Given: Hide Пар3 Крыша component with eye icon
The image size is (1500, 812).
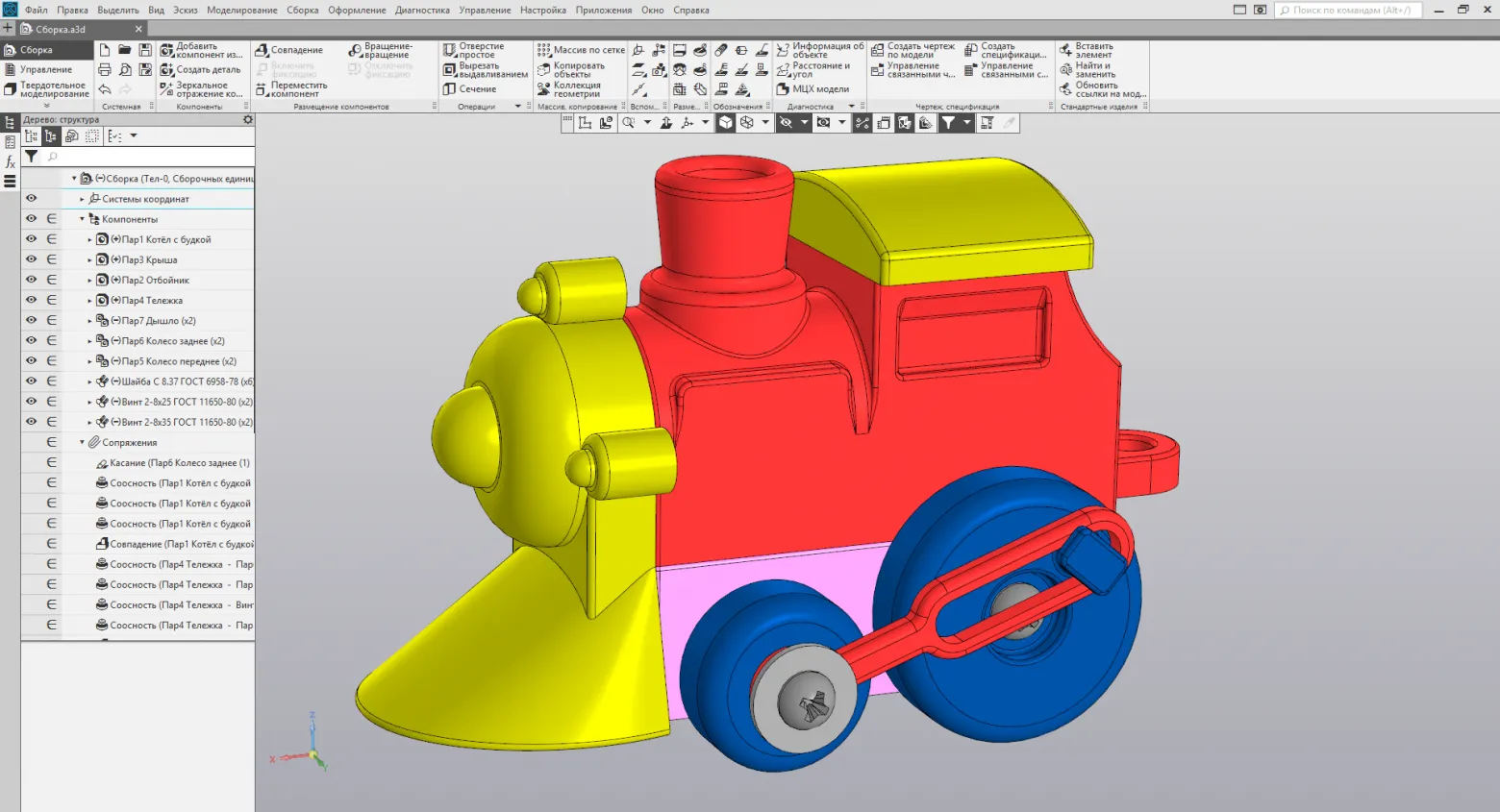Looking at the screenshot, I should click(31, 259).
